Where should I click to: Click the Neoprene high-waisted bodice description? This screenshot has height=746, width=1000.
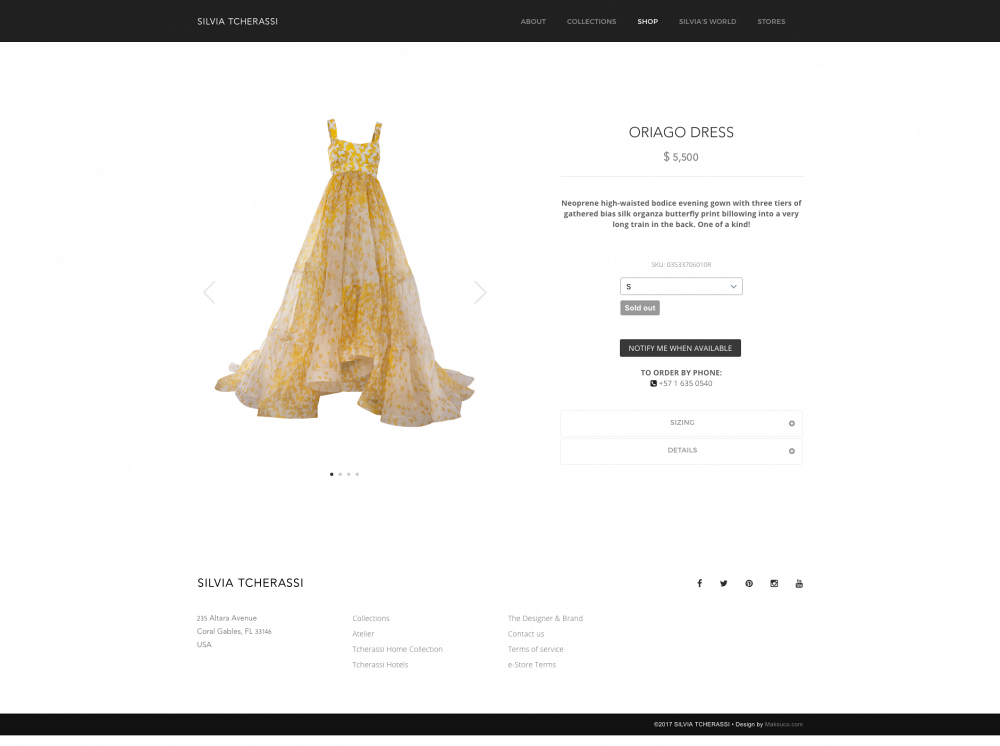681,214
